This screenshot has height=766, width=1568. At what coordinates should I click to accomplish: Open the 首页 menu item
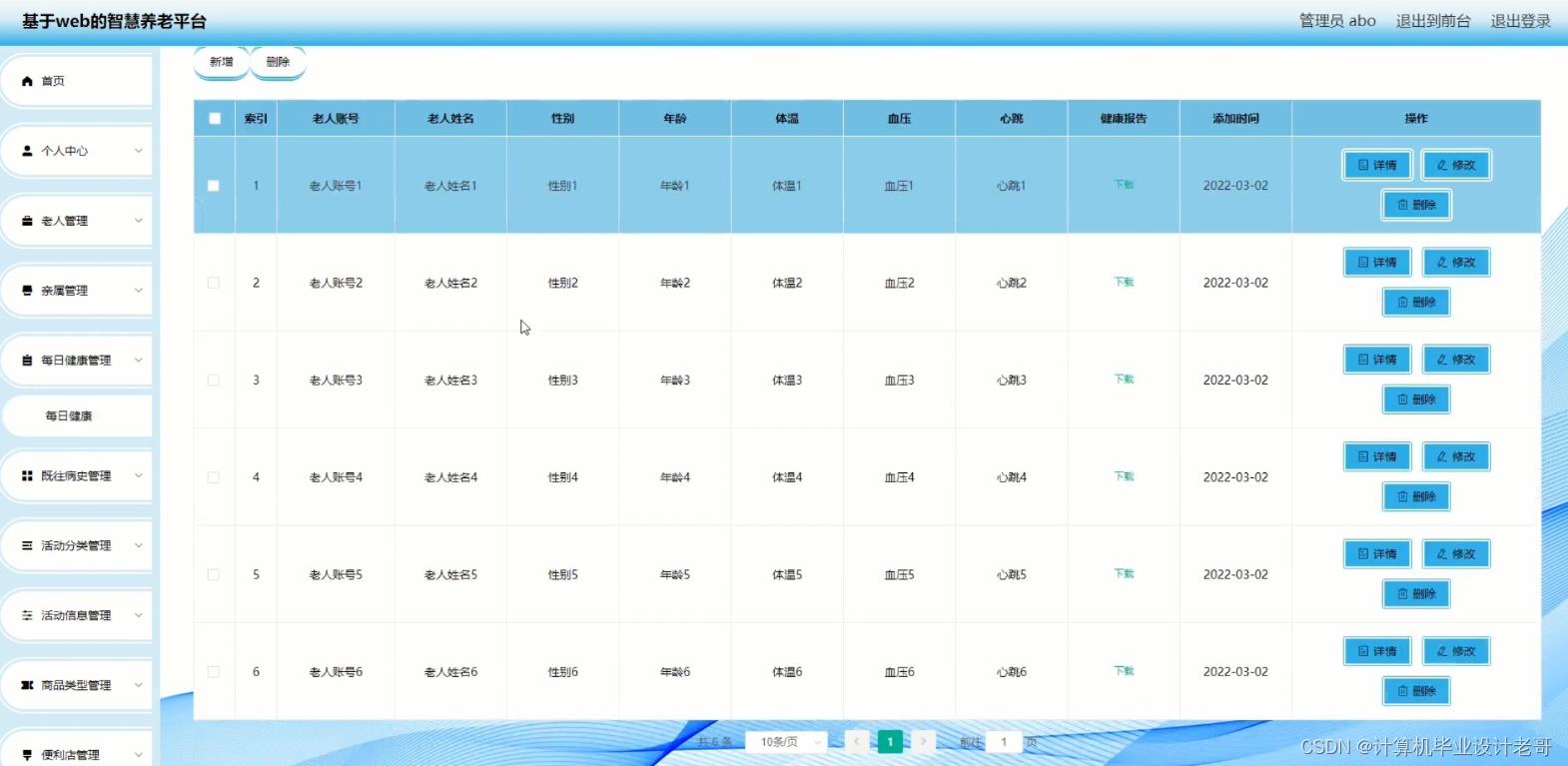point(78,81)
